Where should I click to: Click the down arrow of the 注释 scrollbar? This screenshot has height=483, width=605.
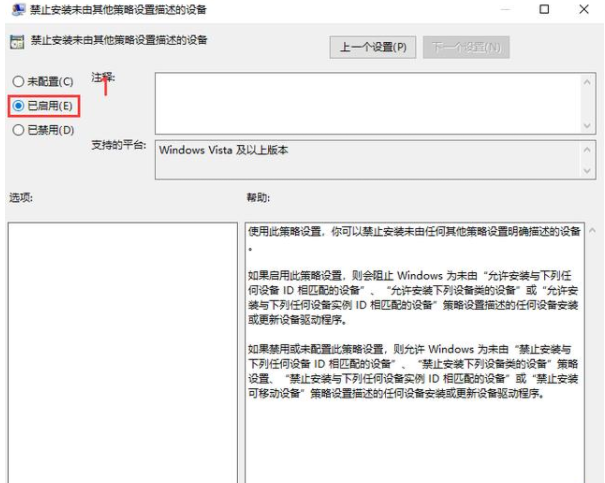pyautogui.click(x=588, y=124)
